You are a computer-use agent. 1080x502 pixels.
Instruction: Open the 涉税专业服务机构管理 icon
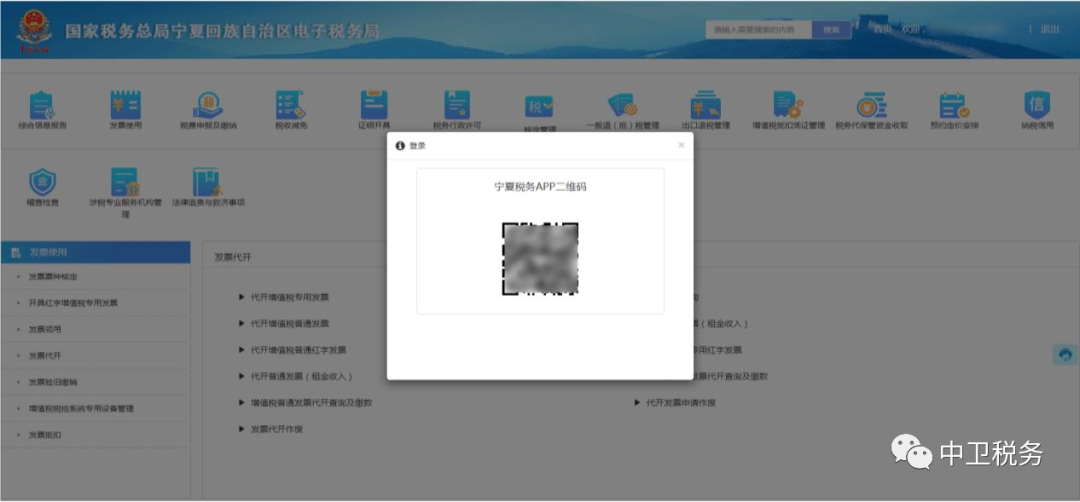click(x=125, y=182)
